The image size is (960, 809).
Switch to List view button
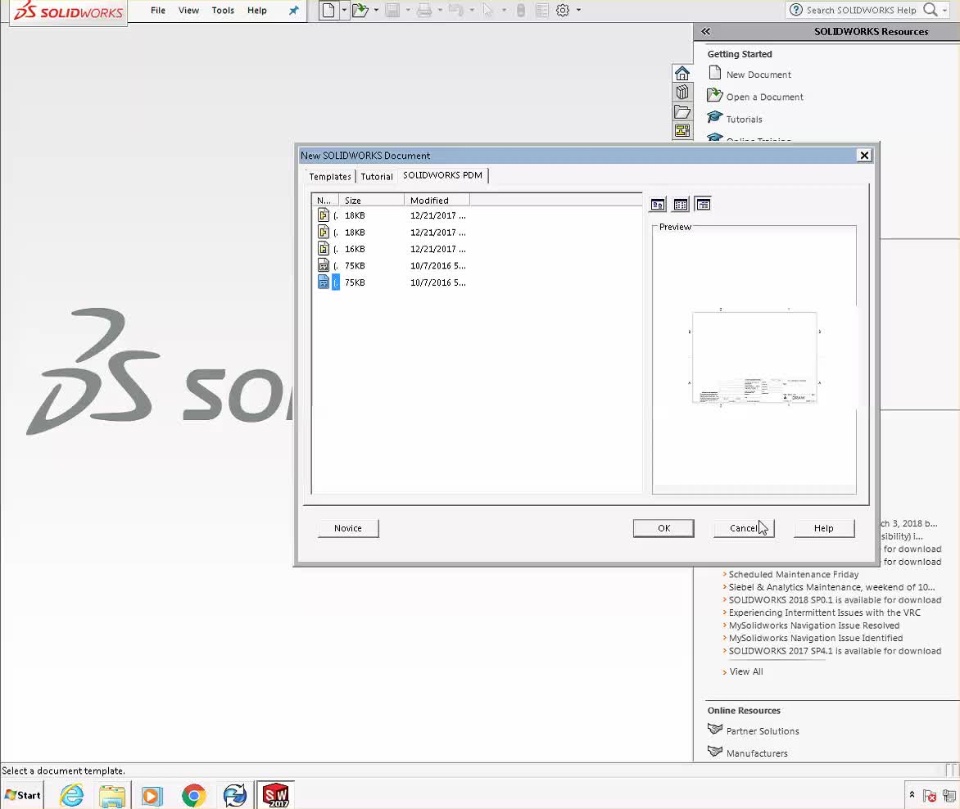680,205
